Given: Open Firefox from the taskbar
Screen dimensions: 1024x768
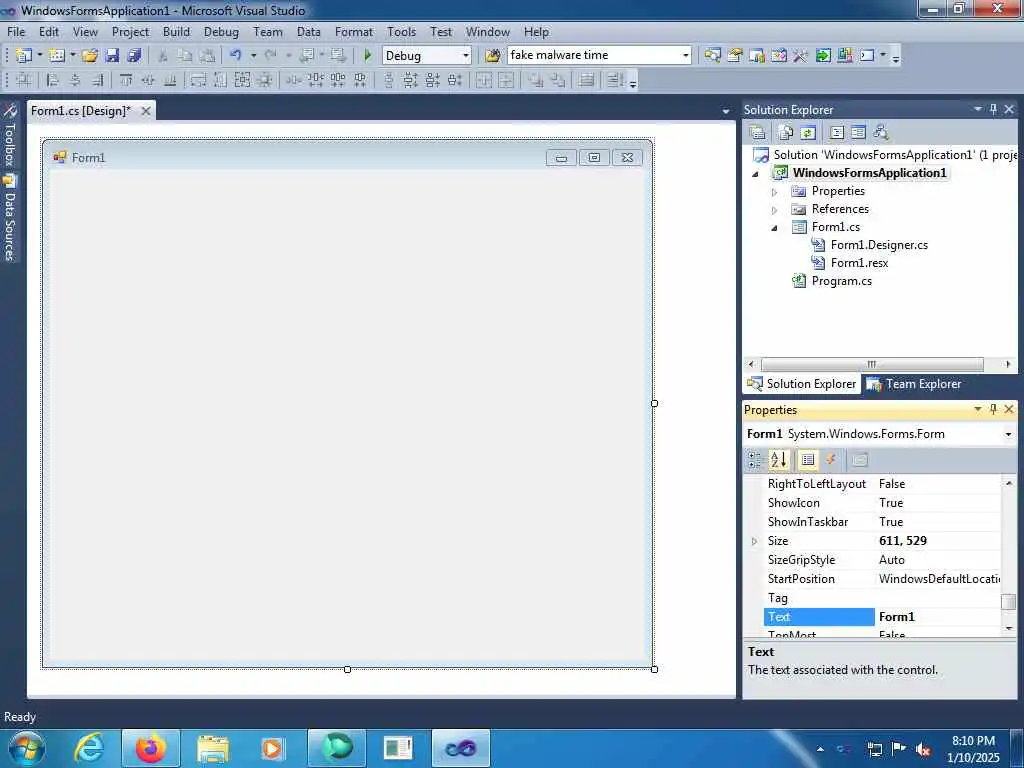Looking at the screenshot, I should click(151, 748).
